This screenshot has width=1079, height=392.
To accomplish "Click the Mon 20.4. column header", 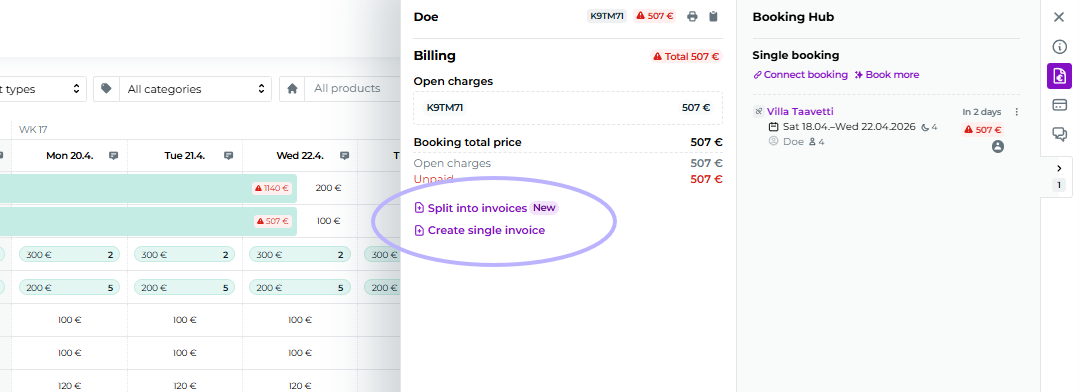I will coord(70,156).
